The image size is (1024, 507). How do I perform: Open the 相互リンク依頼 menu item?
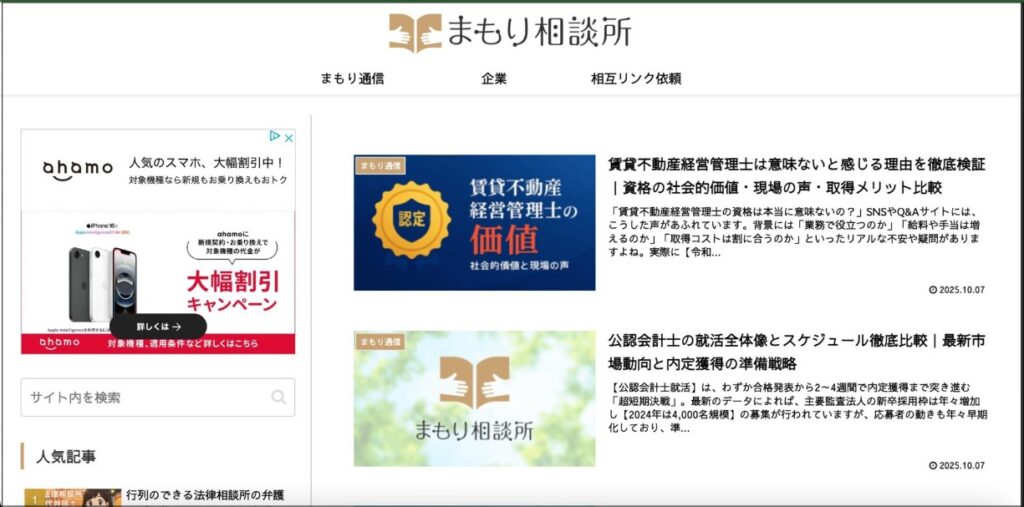tap(636, 78)
